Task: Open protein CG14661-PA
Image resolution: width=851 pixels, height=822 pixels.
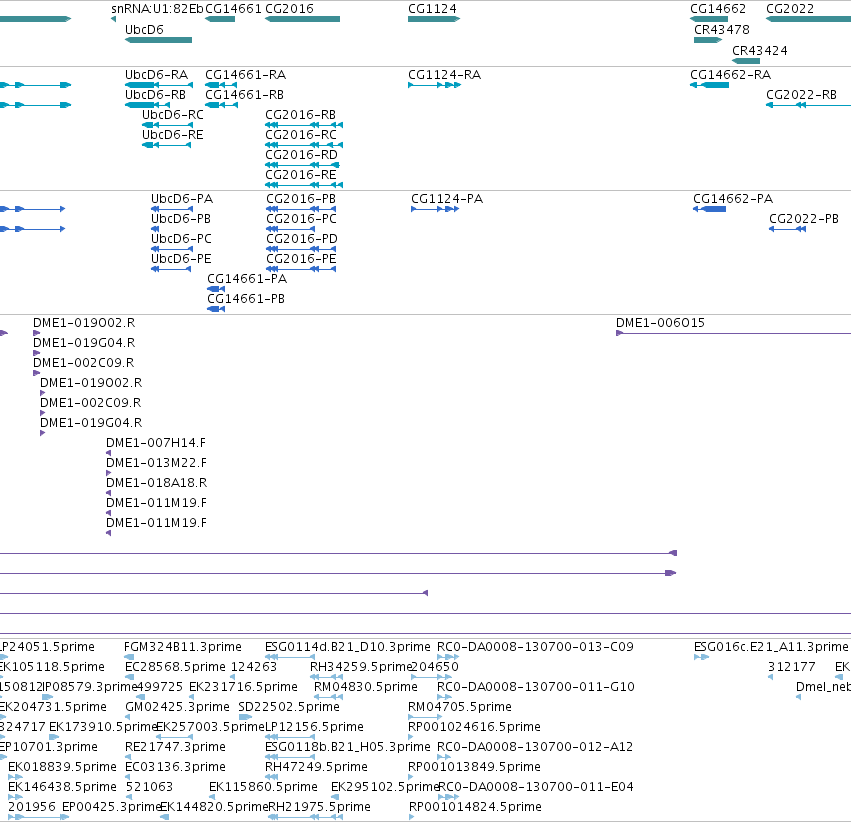Action: coord(247,278)
